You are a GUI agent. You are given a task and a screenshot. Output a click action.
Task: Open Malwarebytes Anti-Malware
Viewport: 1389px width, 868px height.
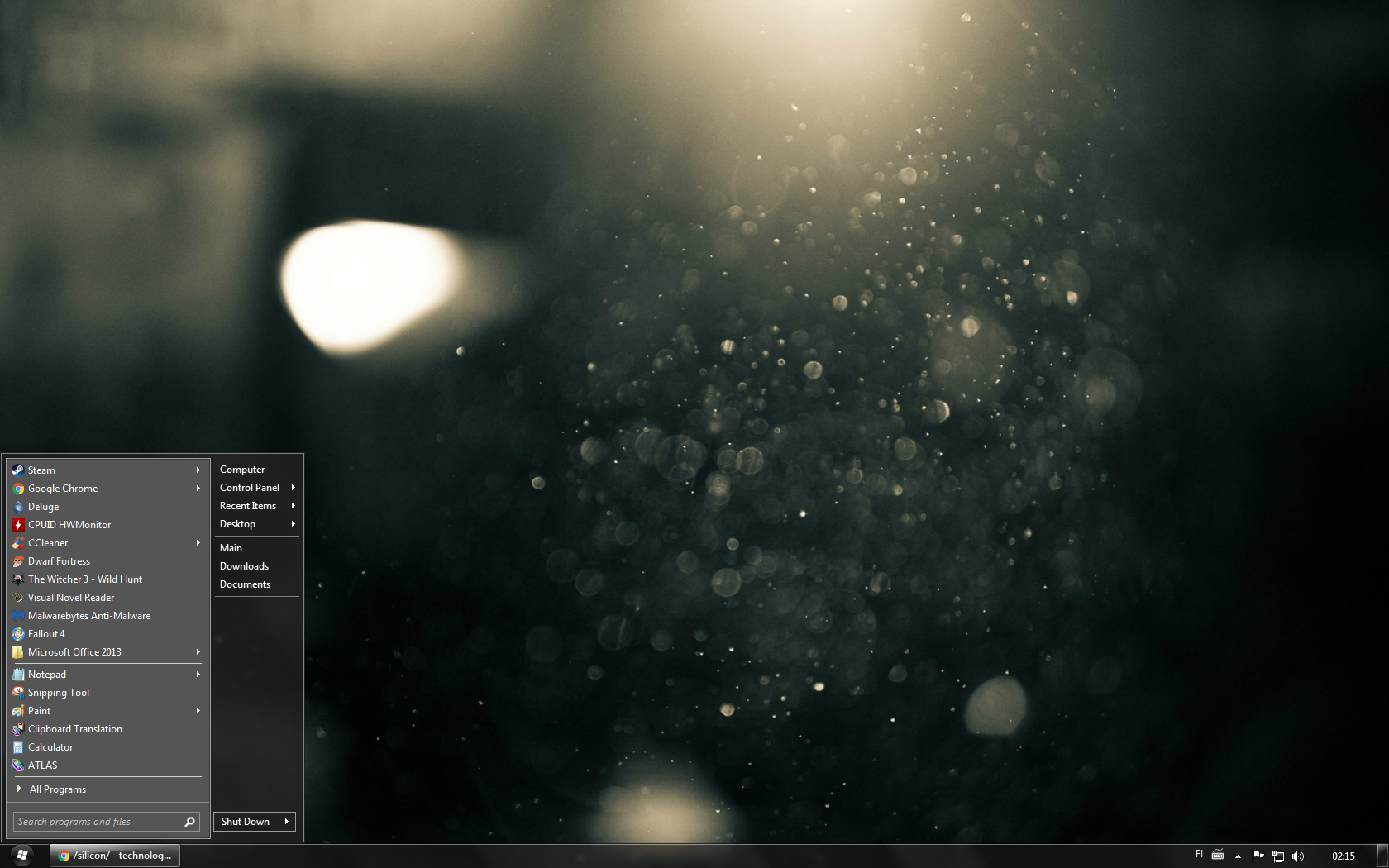pyautogui.click(x=88, y=616)
